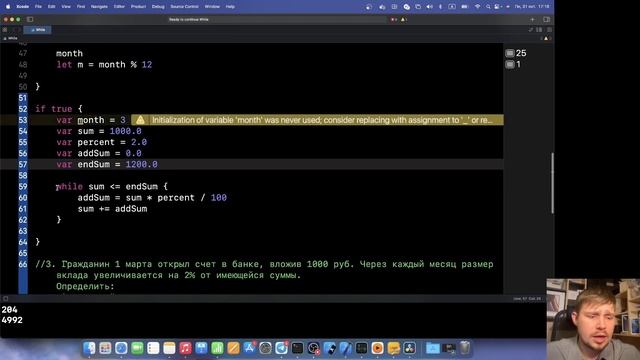Open Launchpad from the dock
Viewport: 640px width, 360px height.
point(105,348)
